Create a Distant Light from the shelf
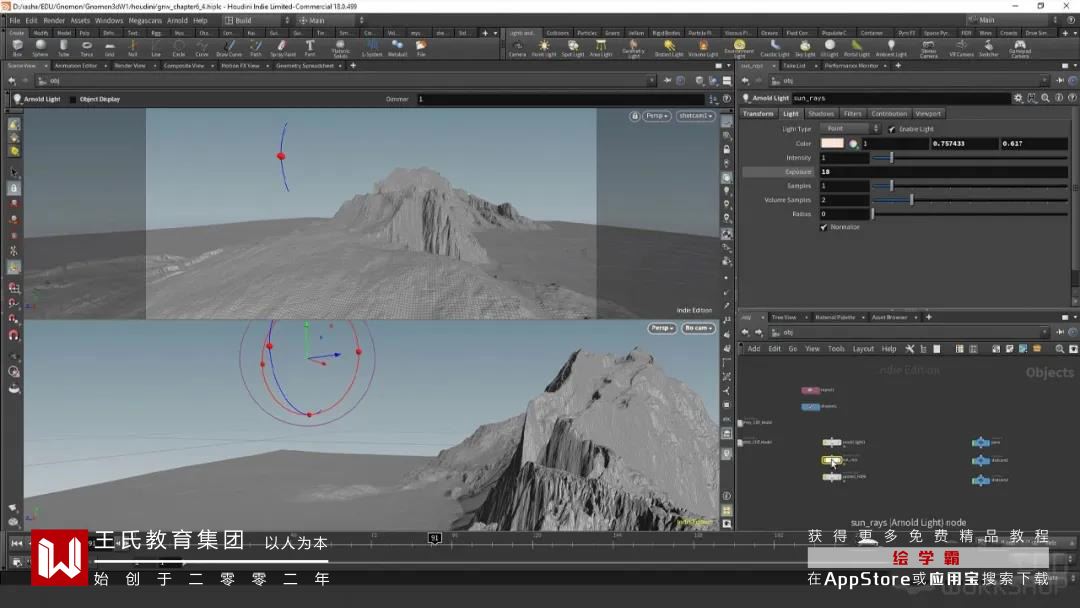 click(669, 48)
